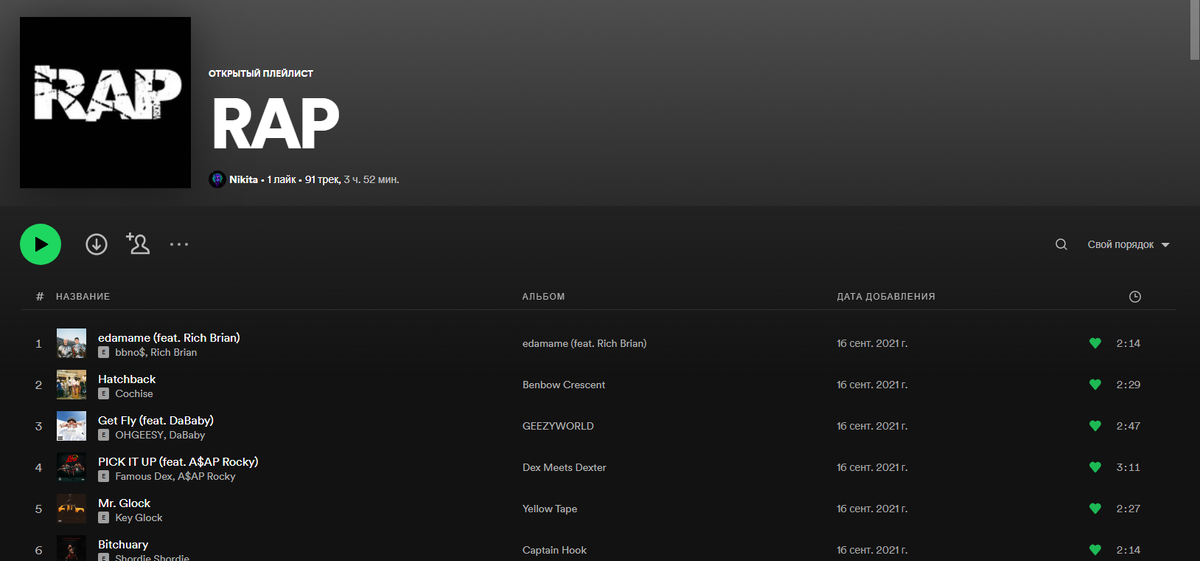Open artist Rich Brian under edamame
Image resolution: width=1200 pixels, height=561 pixels.
(x=173, y=352)
